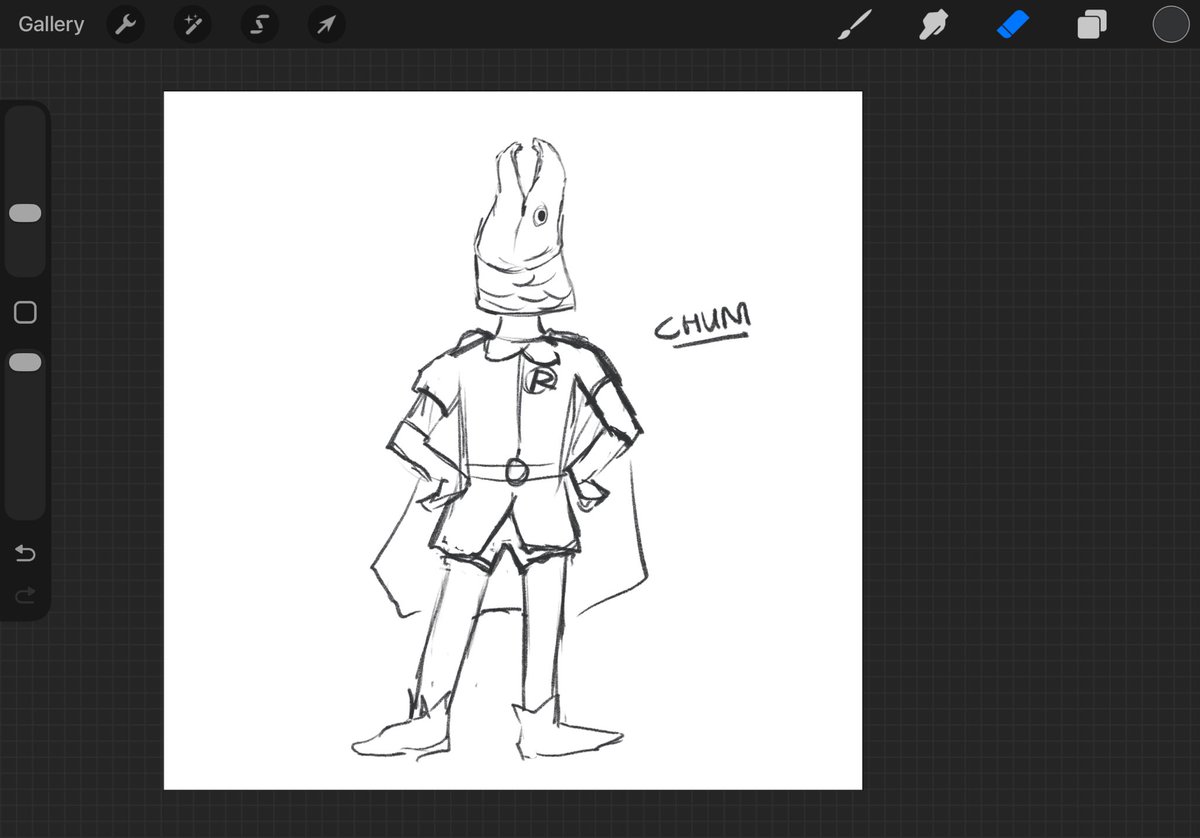The height and width of the screenshot is (838, 1200).
Task: Select the Eraser tool
Action: point(1013,25)
